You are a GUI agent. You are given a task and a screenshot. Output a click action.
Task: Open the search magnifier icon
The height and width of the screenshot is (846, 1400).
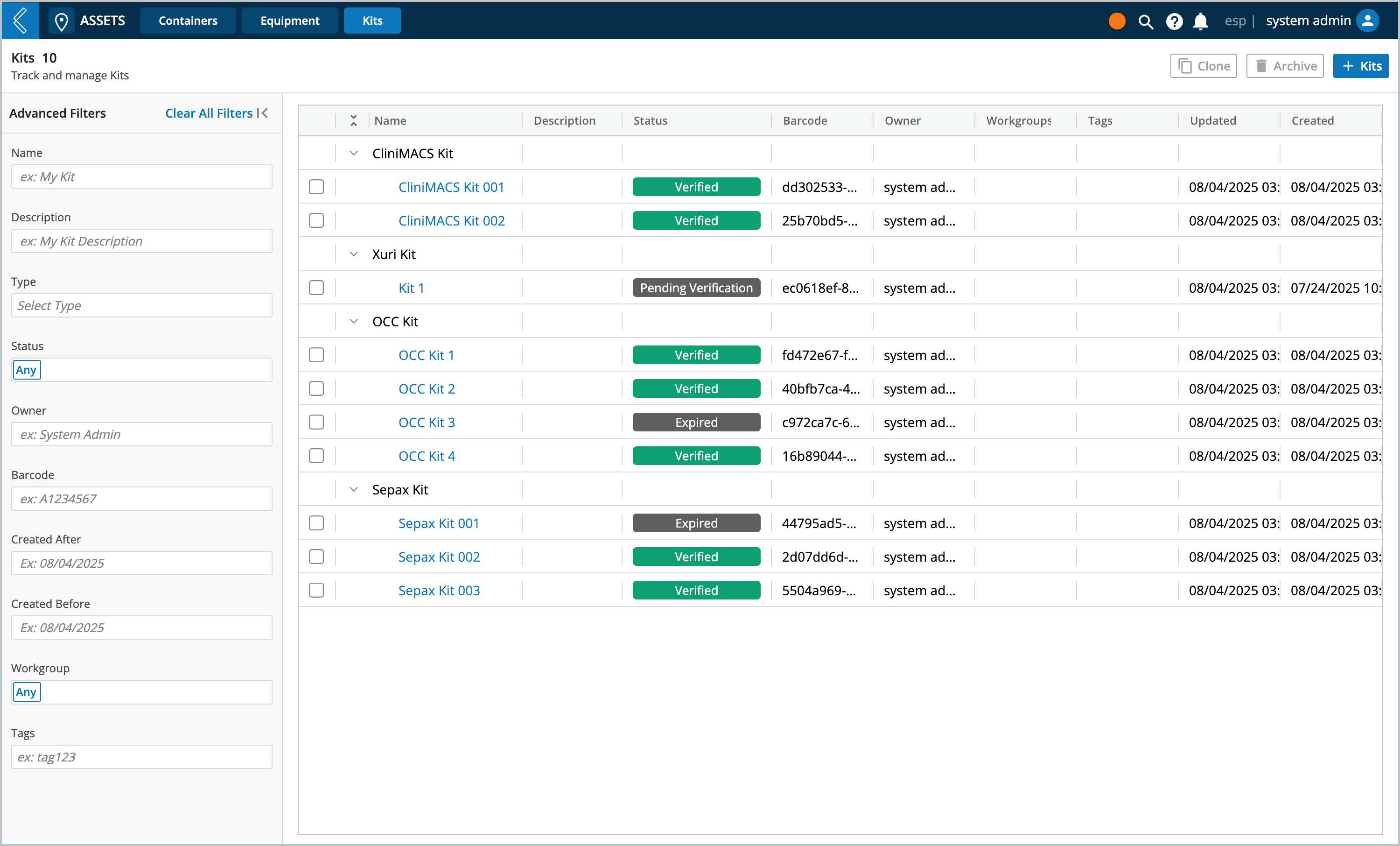point(1146,21)
